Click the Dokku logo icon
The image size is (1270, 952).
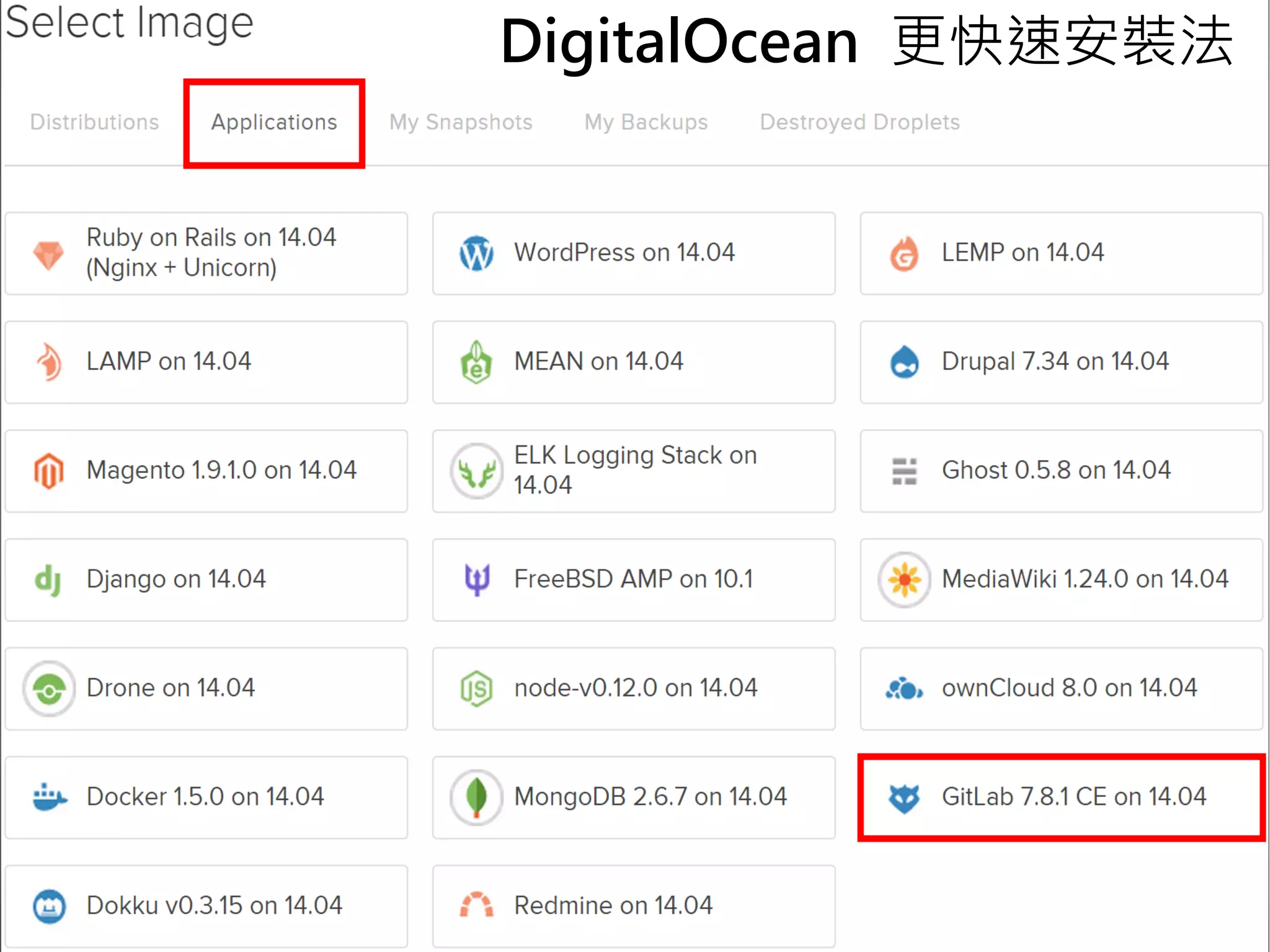(49, 907)
